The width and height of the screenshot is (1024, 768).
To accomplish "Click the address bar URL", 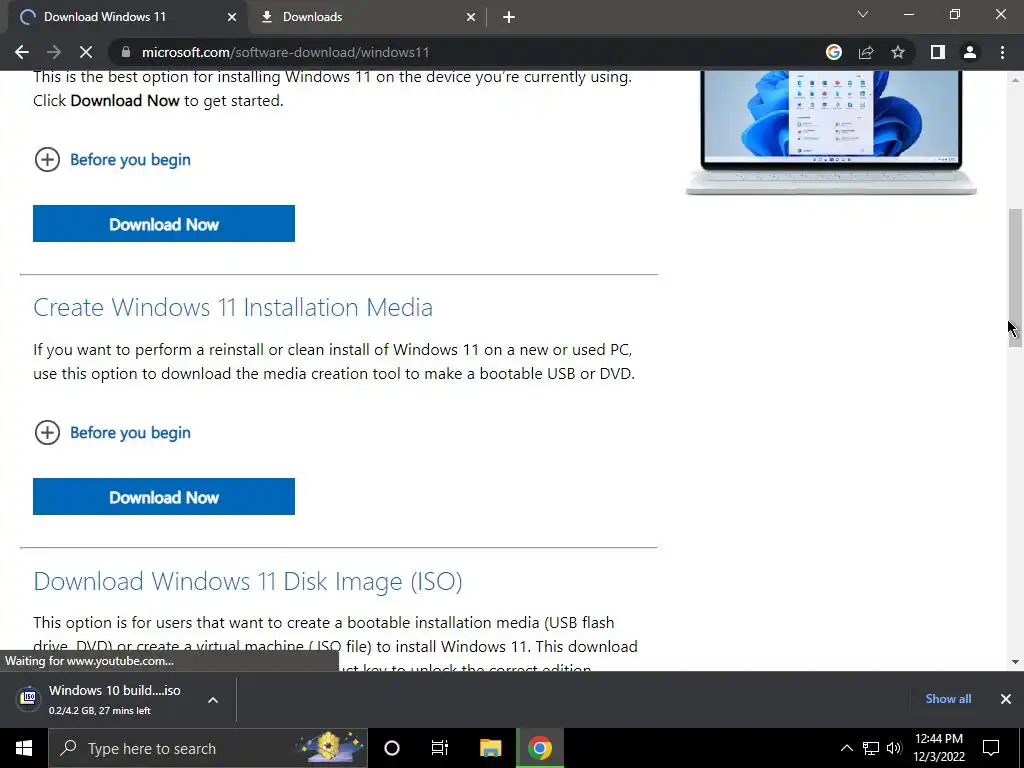I will [285, 52].
